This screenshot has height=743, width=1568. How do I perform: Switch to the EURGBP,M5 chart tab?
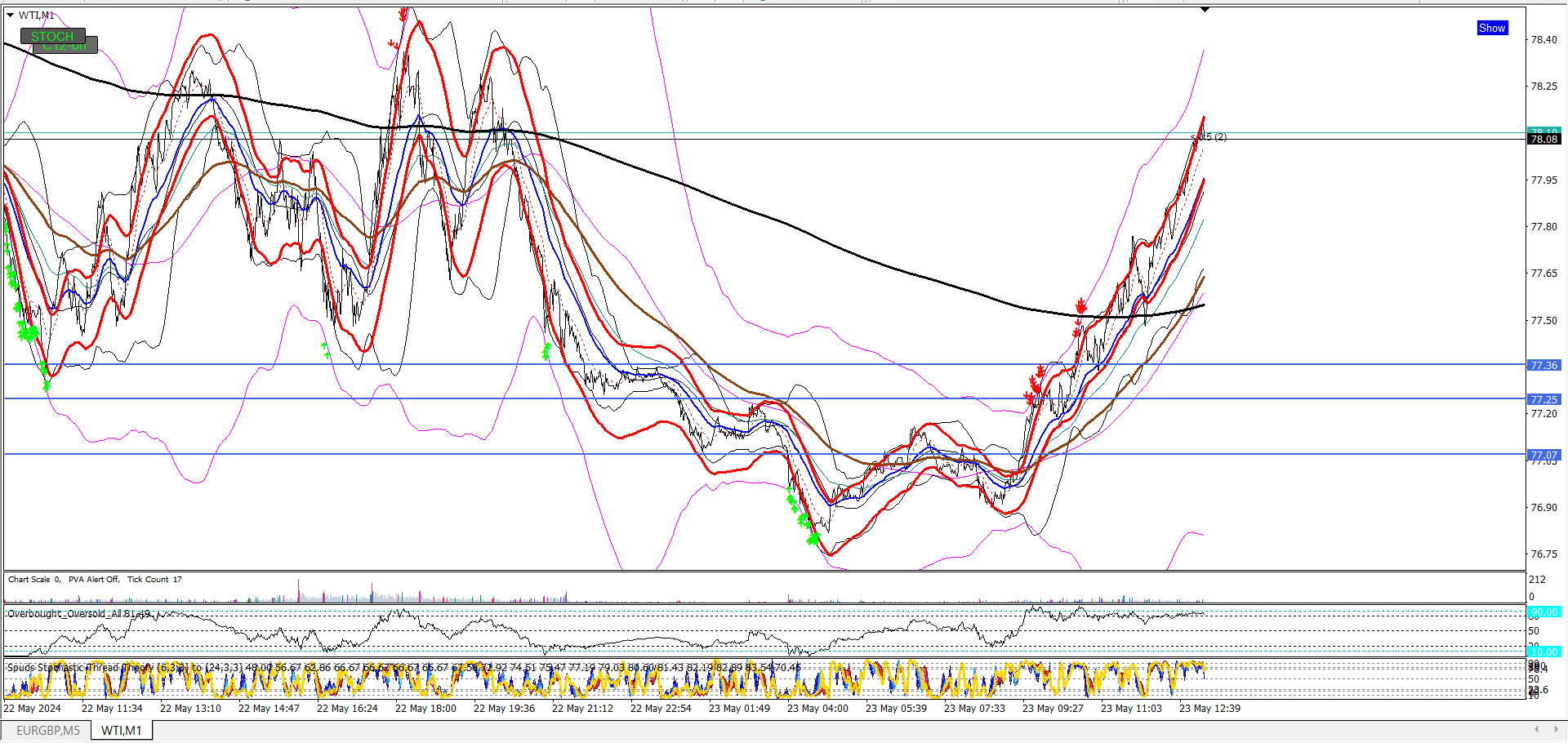(x=48, y=730)
